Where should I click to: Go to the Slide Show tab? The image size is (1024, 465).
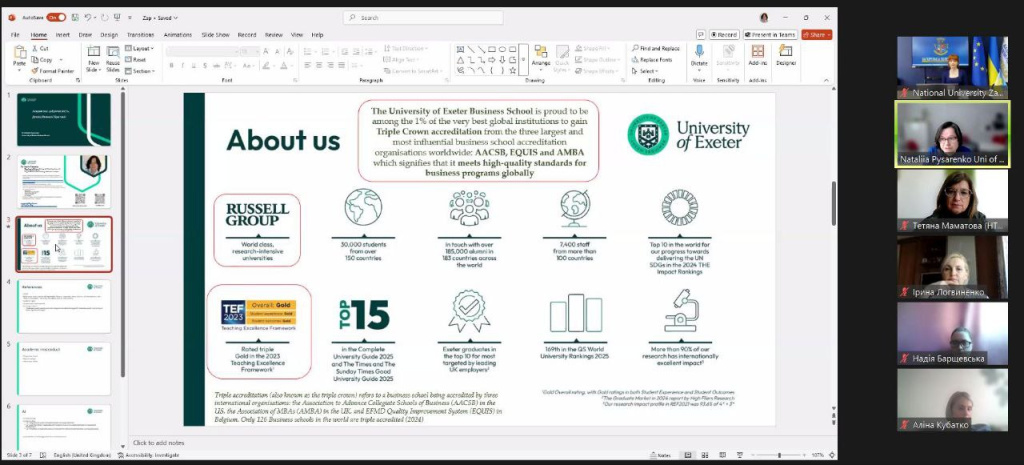click(x=216, y=35)
